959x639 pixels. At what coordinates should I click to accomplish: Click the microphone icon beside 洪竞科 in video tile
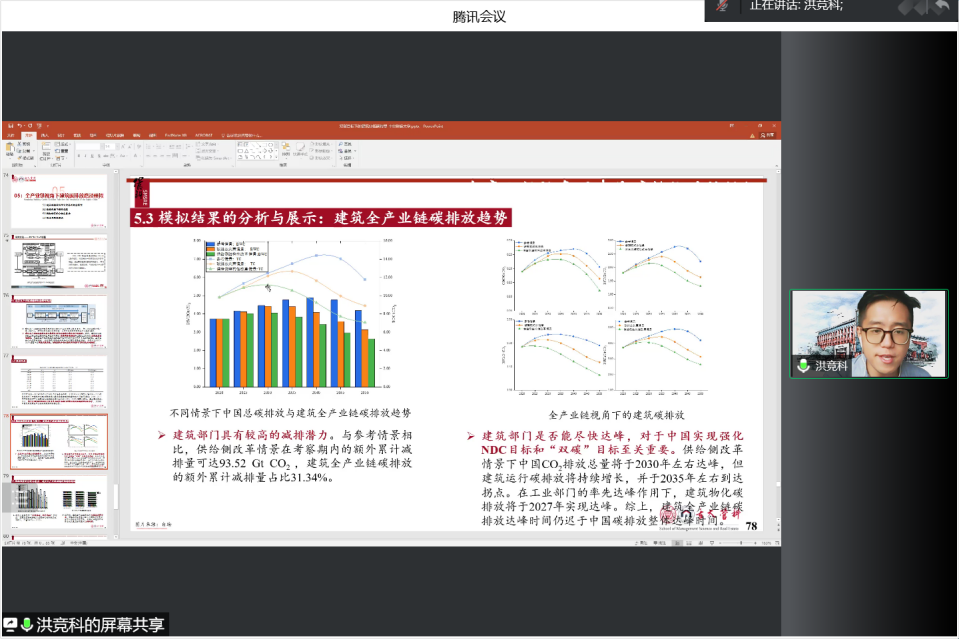tap(803, 366)
